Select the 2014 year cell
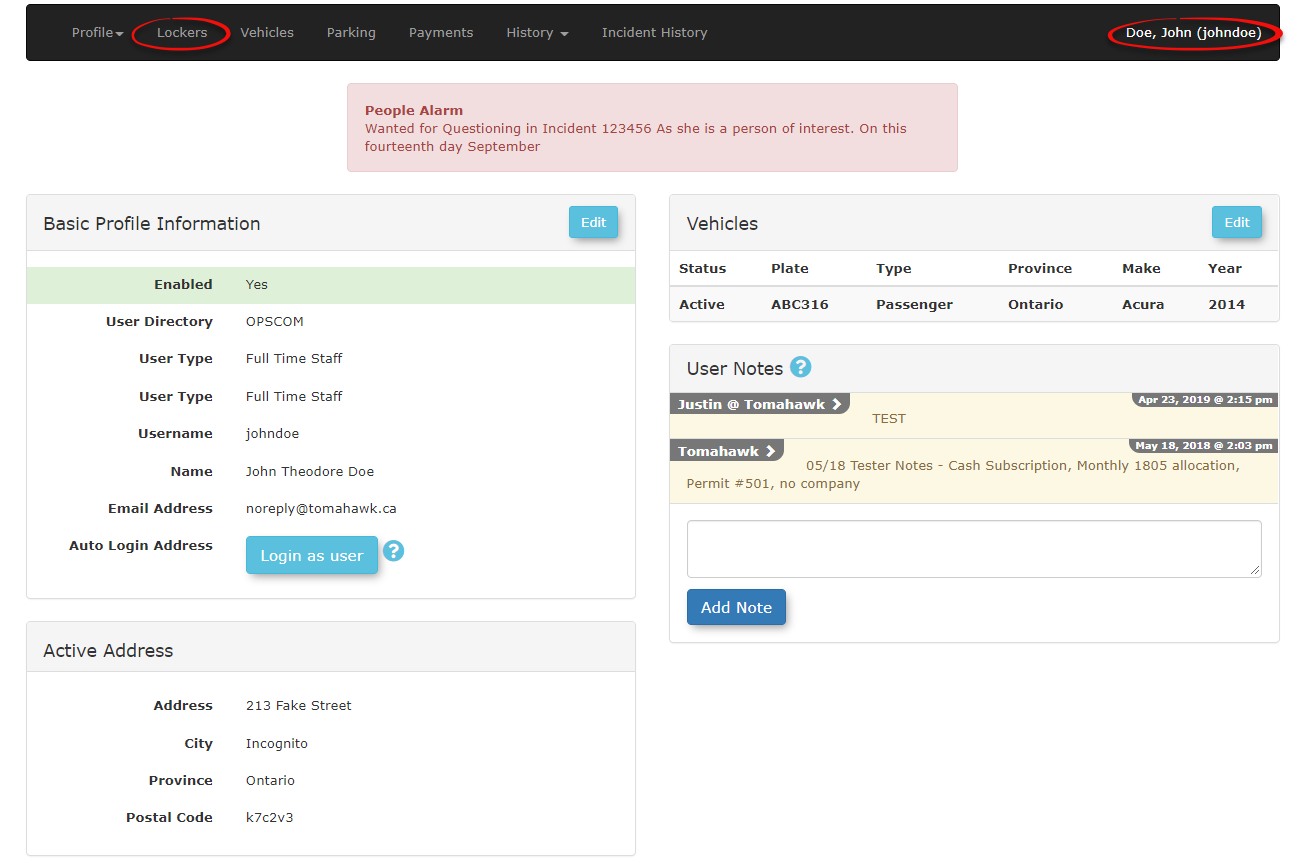1300x863 pixels. [x=1226, y=304]
